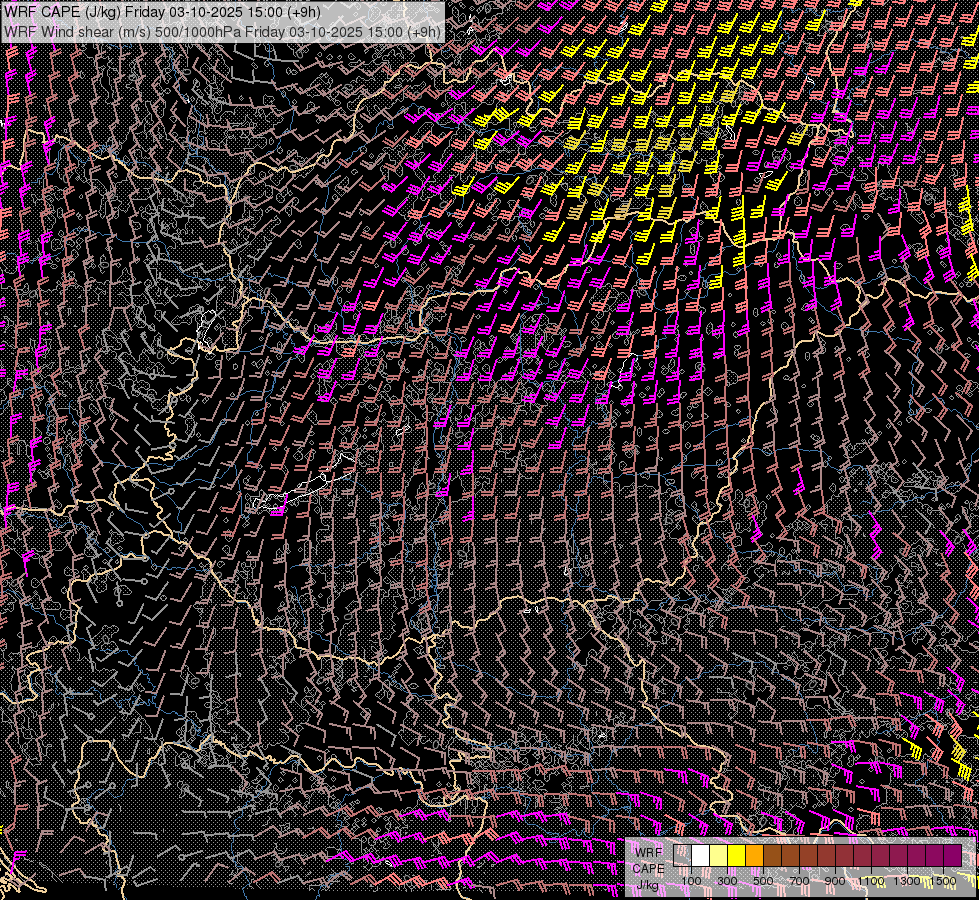Click the 1300 label on the legend scale

[907, 881]
